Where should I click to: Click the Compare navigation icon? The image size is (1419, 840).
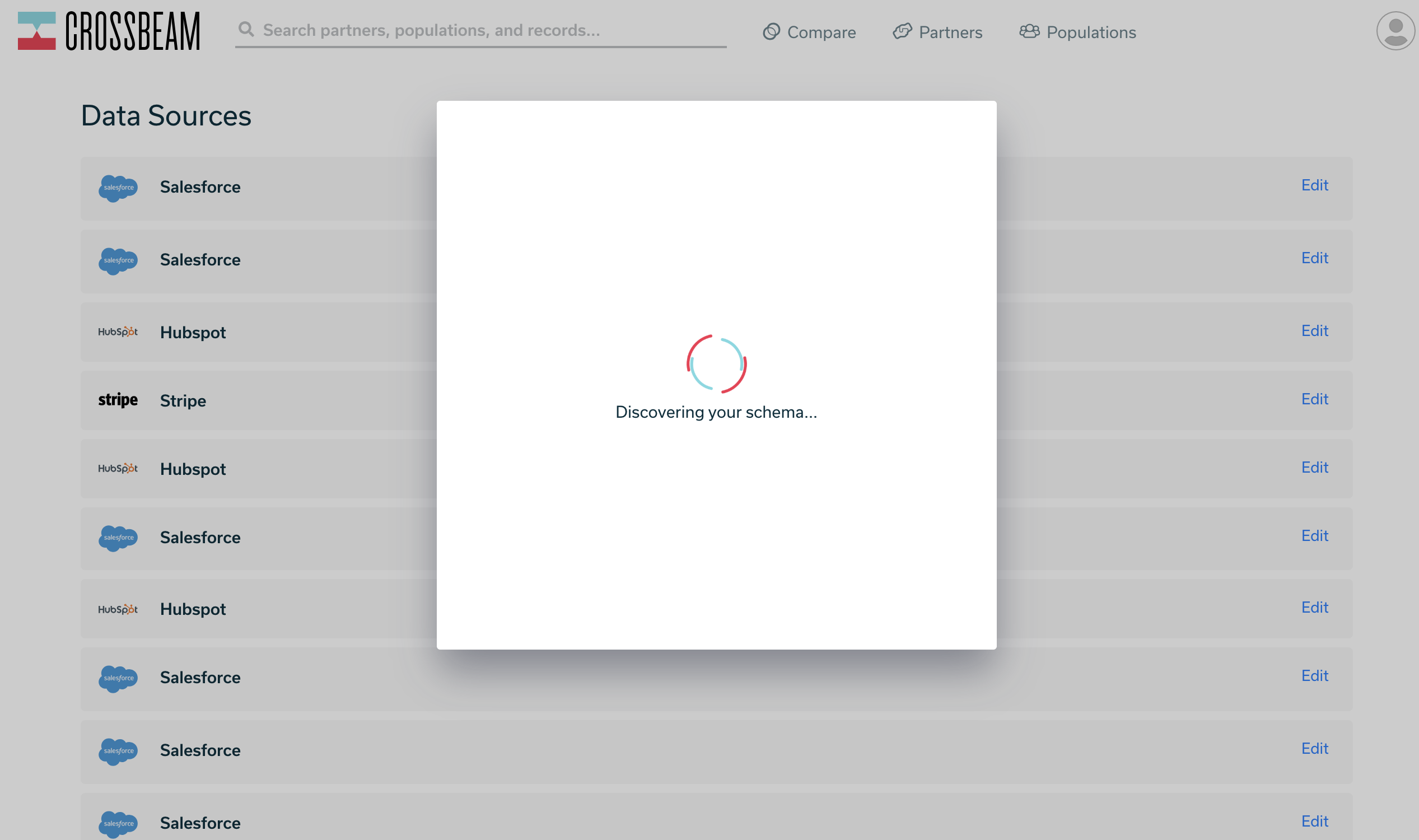tap(772, 32)
